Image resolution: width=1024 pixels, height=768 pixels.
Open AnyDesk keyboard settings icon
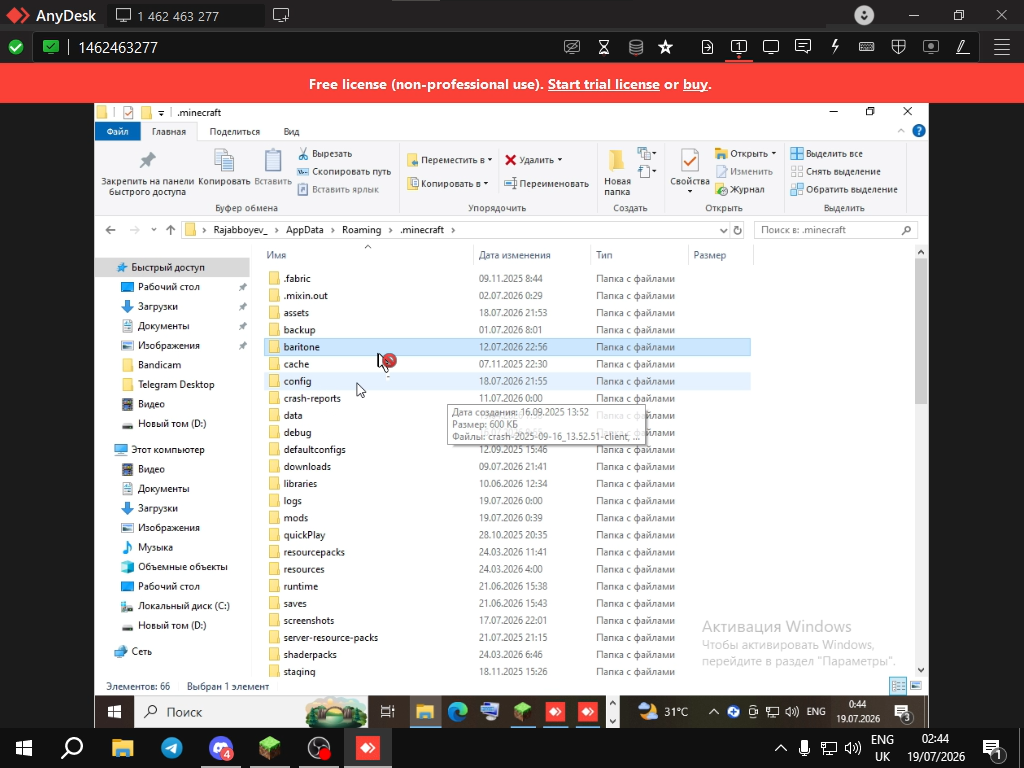(x=867, y=47)
